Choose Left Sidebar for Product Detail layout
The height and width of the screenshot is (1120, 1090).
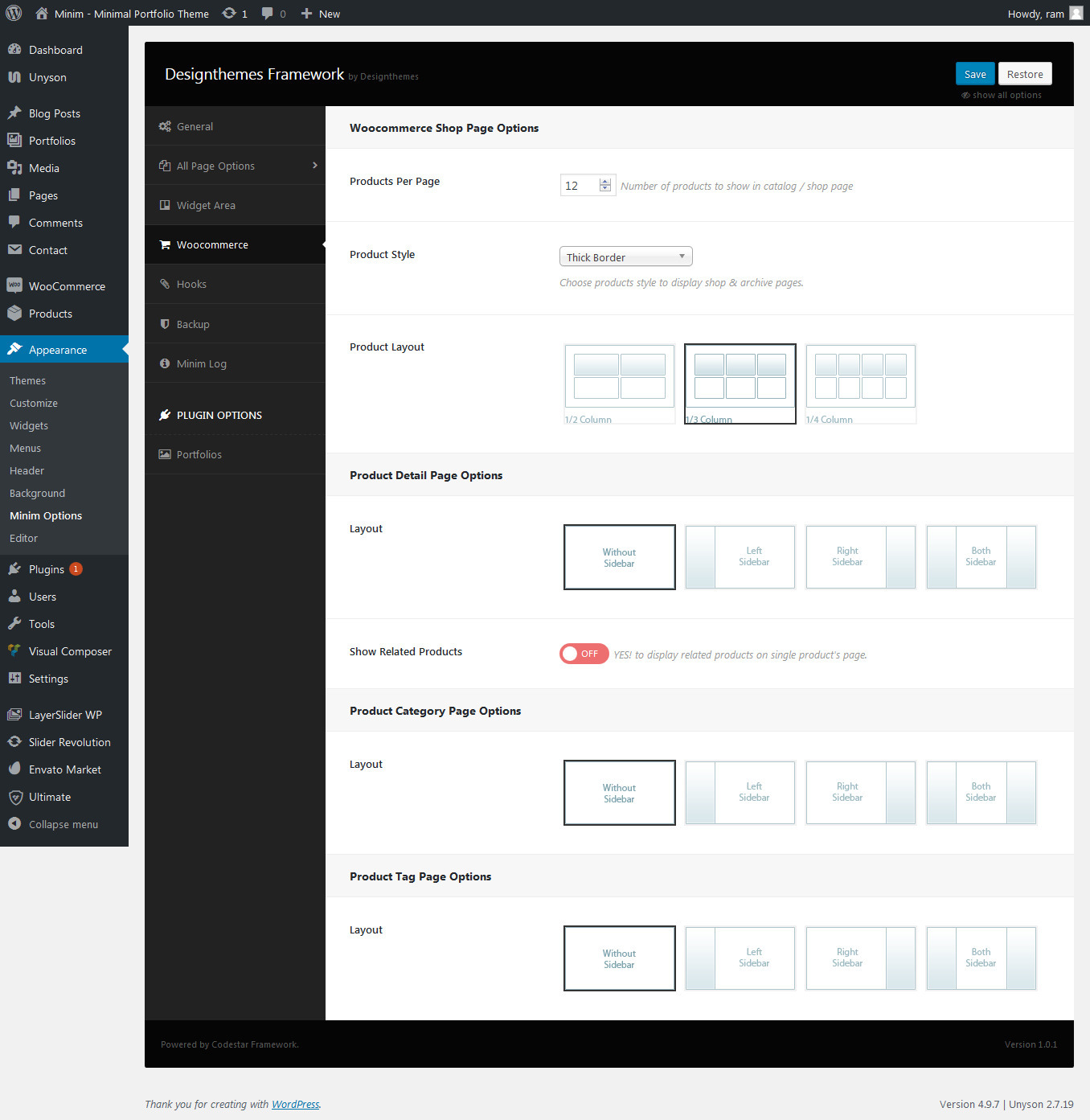pyautogui.click(x=740, y=557)
